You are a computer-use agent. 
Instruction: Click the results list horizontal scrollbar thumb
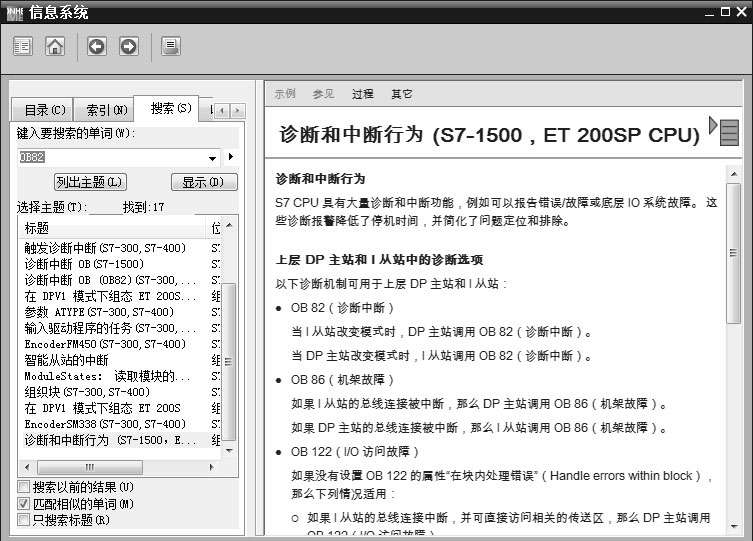[90, 467]
